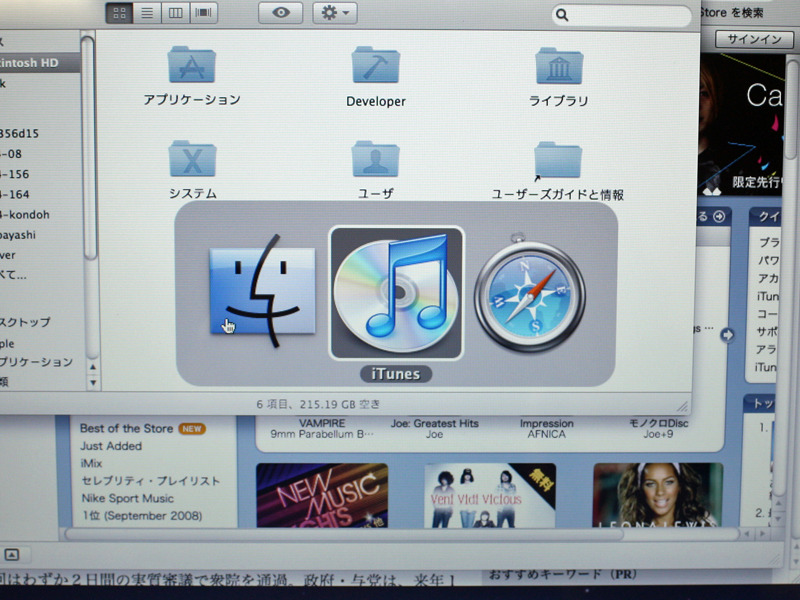The height and width of the screenshot is (600, 800).
Task: Switch Finder to column view
Action: [x=176, y=13]
